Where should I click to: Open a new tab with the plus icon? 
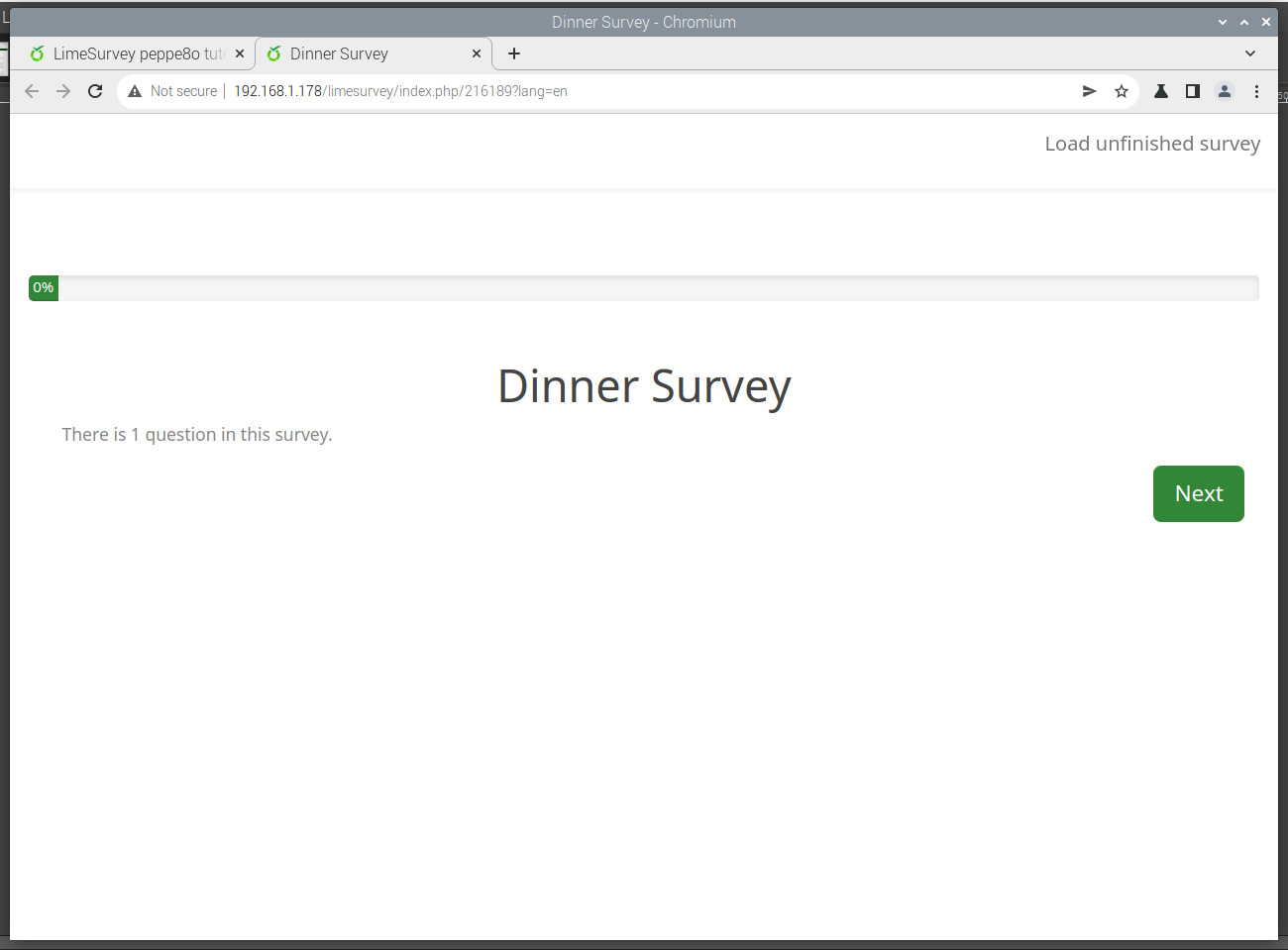(x=513, y=53)
